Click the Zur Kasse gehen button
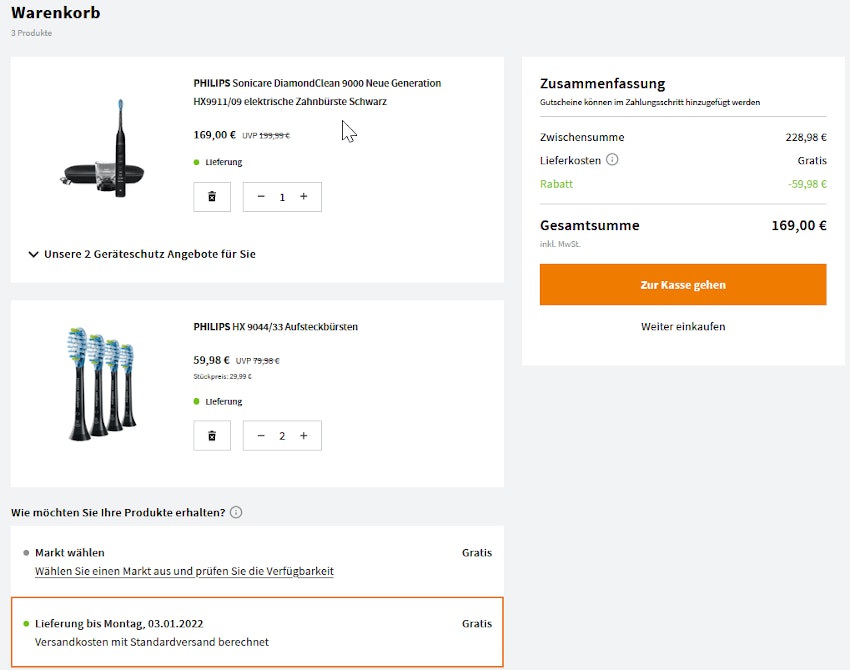Screen dimensions: 850x670 pos(683,284)
